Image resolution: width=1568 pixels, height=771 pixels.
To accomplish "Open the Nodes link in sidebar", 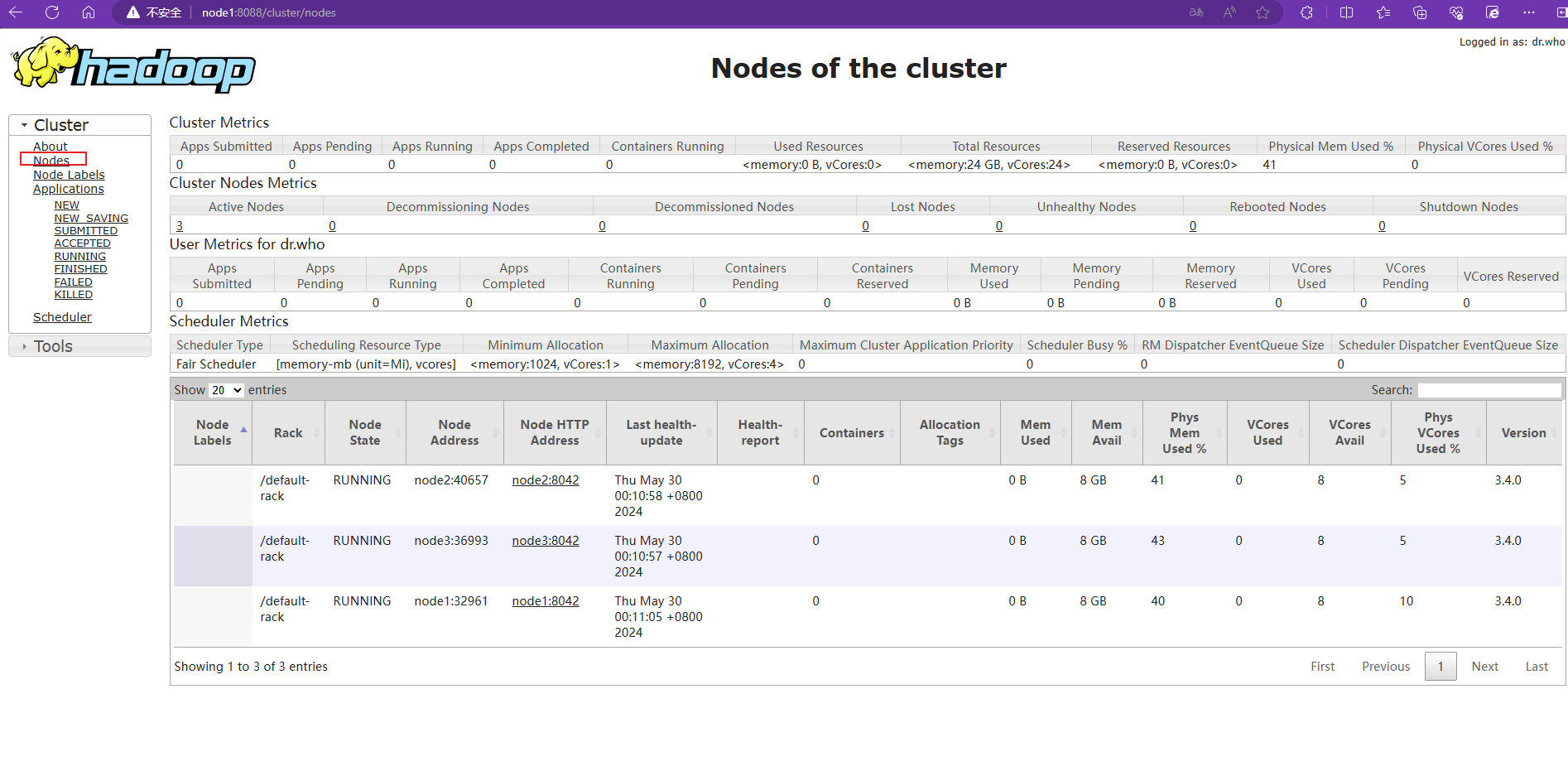I will tap(51, 161).
